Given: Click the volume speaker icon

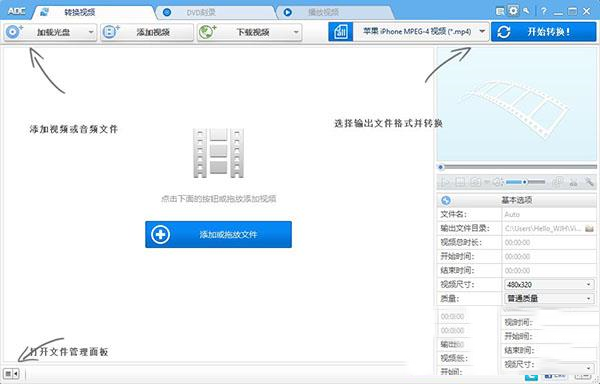Looking at the screenshot, I should pos(497,182).
